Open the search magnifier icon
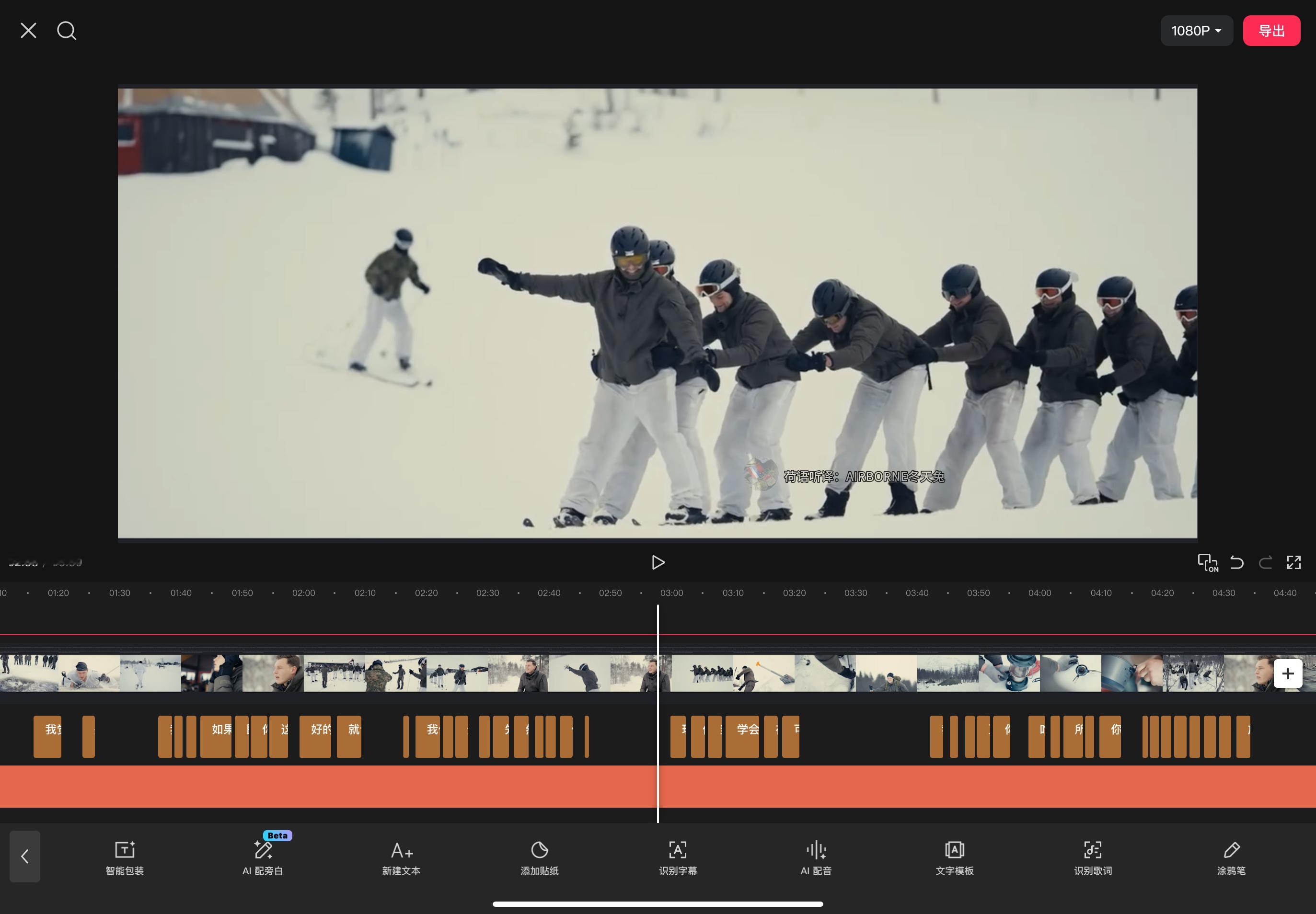The image size is (1316, 914). coord(67,30)
